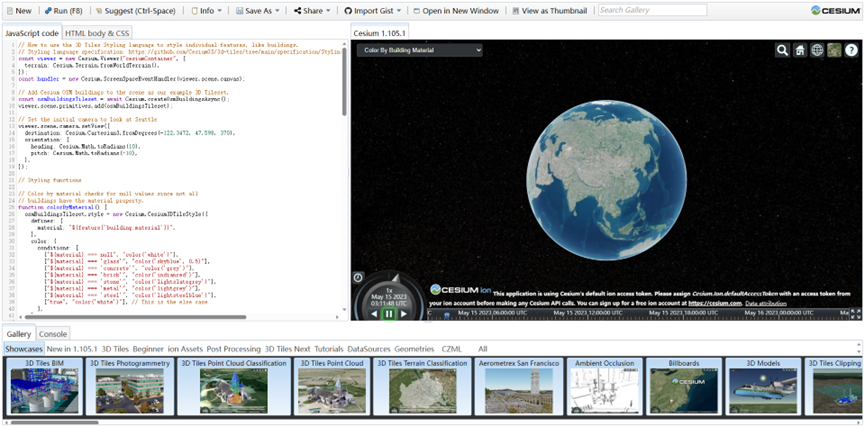Click the blue current-time timeline marker

coord(446,315)
